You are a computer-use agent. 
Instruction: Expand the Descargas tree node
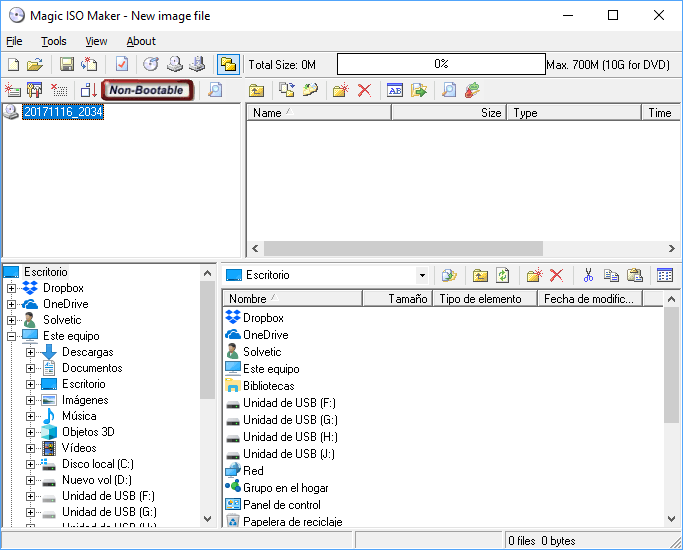point(30,352)
